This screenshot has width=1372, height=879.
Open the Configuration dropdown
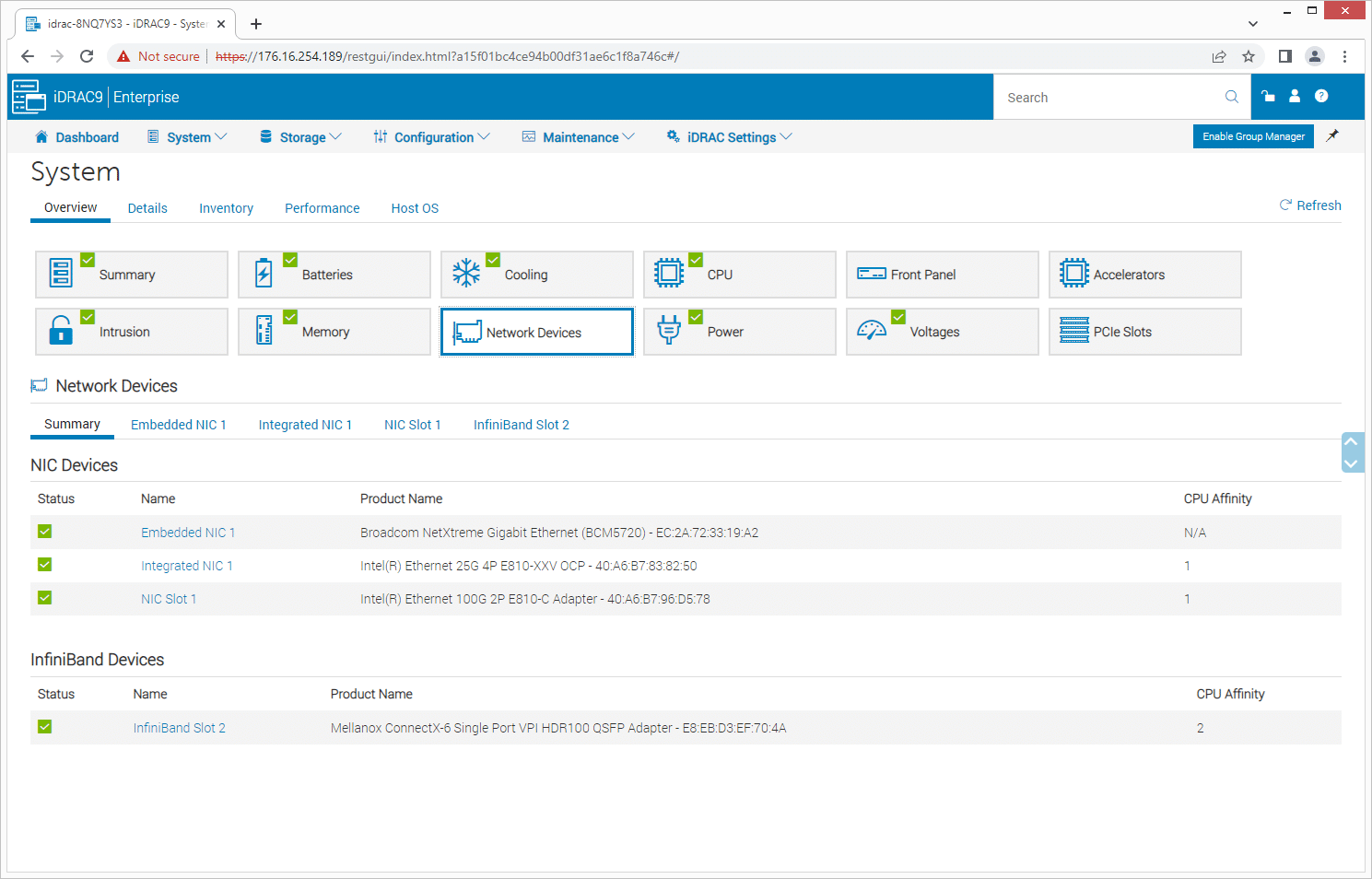[x=431, y=136]
